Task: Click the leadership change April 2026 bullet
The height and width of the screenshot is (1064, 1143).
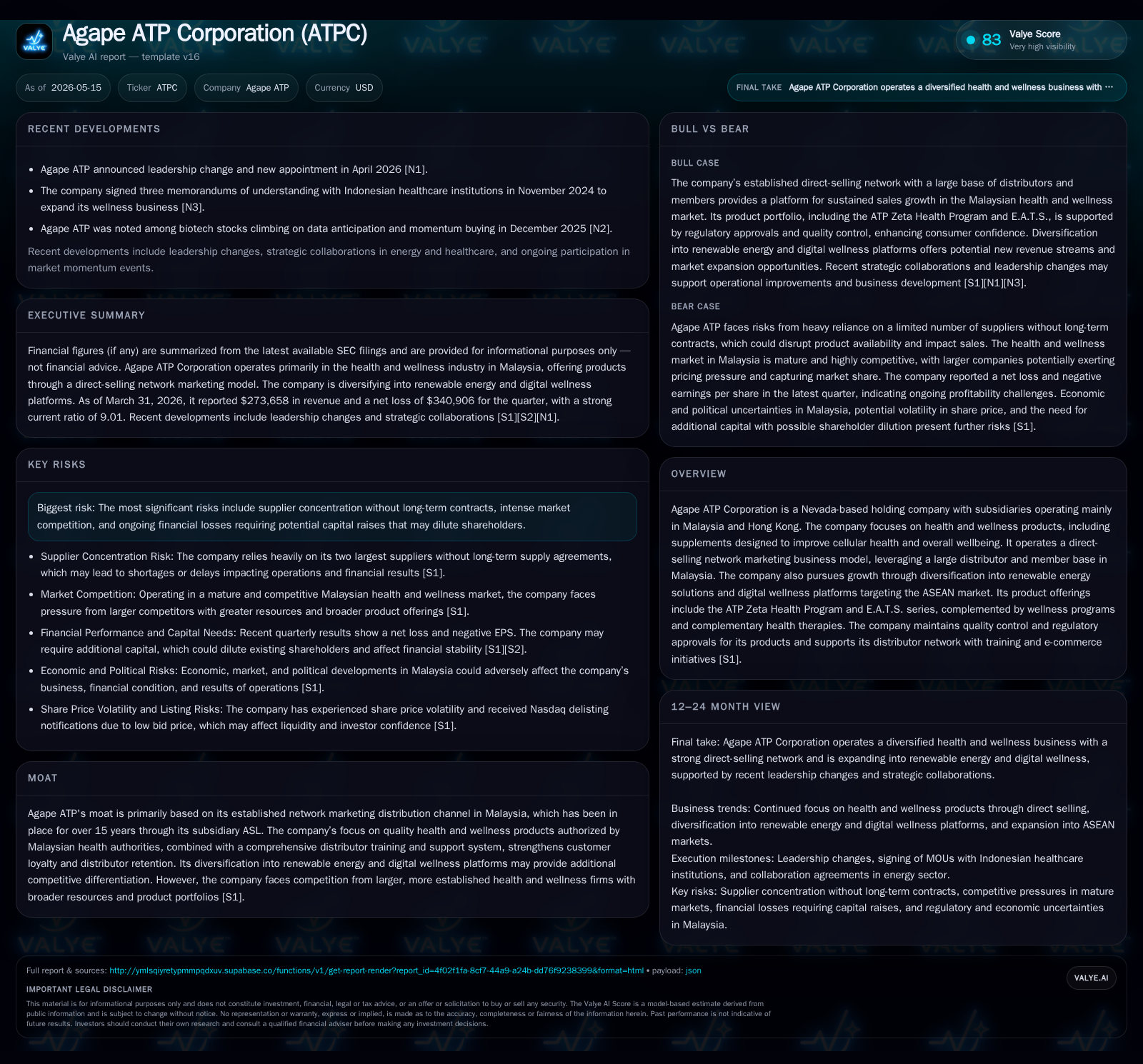Action: click(234, 169)
